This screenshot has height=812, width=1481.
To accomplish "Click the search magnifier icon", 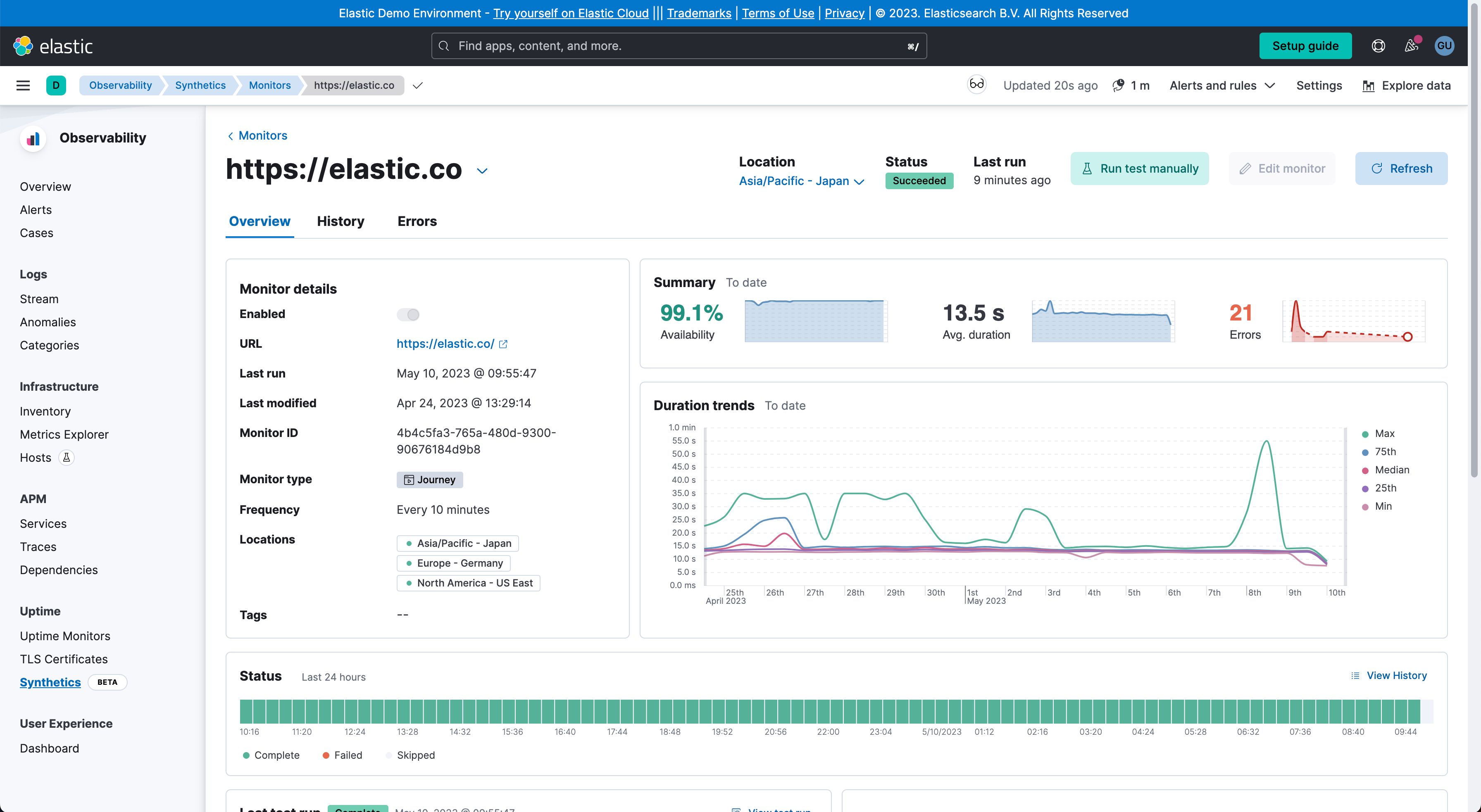I will click(x=444, y=46).
